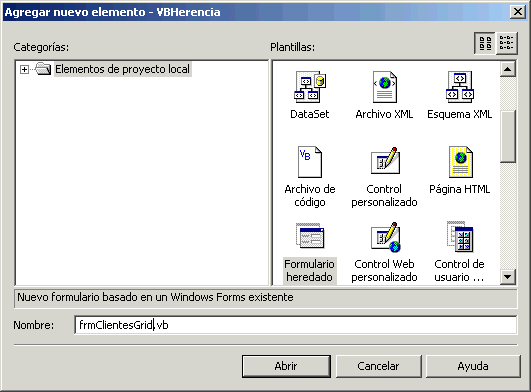Click templates scrollbar down arrow
Screen dimensions: 531x392
point(507,277)
